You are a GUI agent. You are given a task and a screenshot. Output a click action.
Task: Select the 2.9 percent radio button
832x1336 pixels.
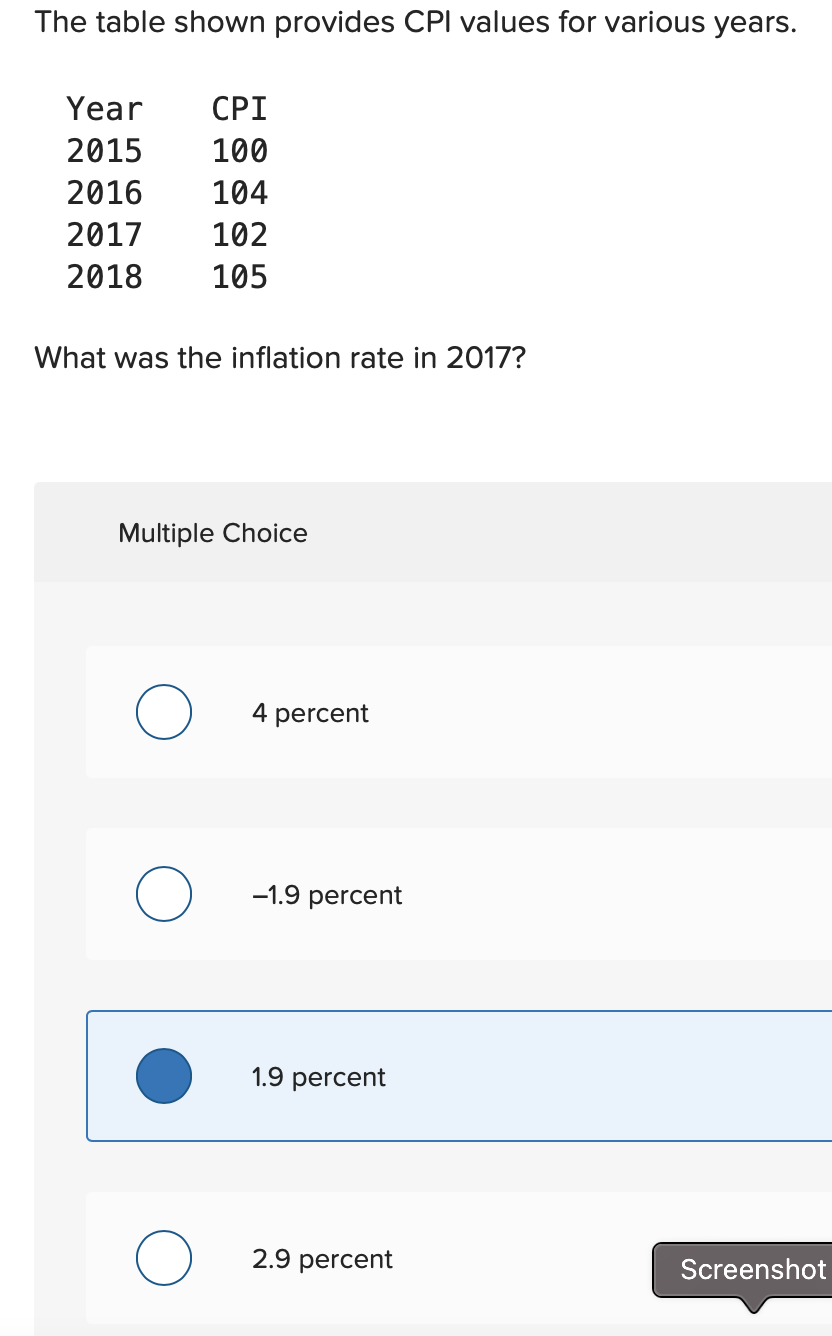tap(164, 1258)
